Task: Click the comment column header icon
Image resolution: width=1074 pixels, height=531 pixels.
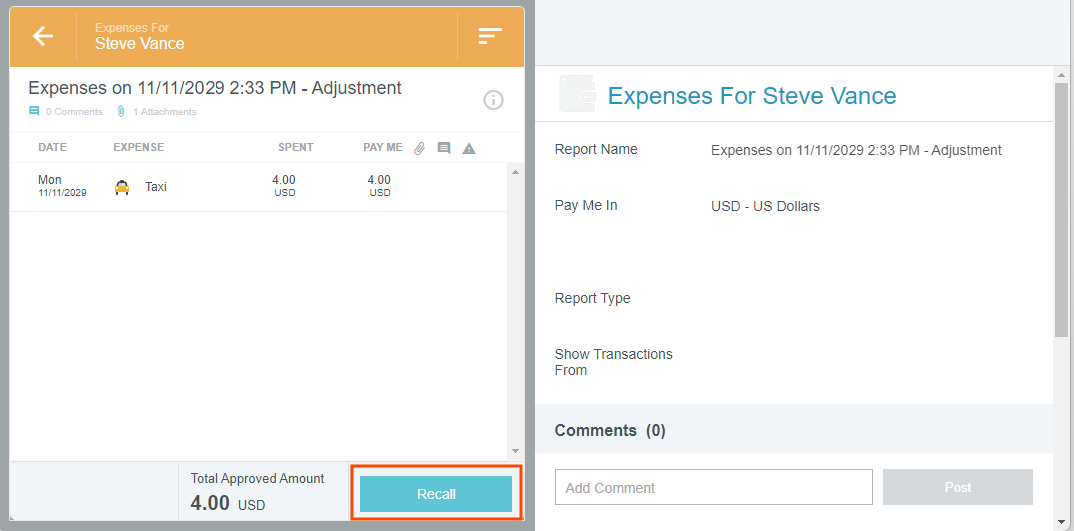Action: pos(444,148)
